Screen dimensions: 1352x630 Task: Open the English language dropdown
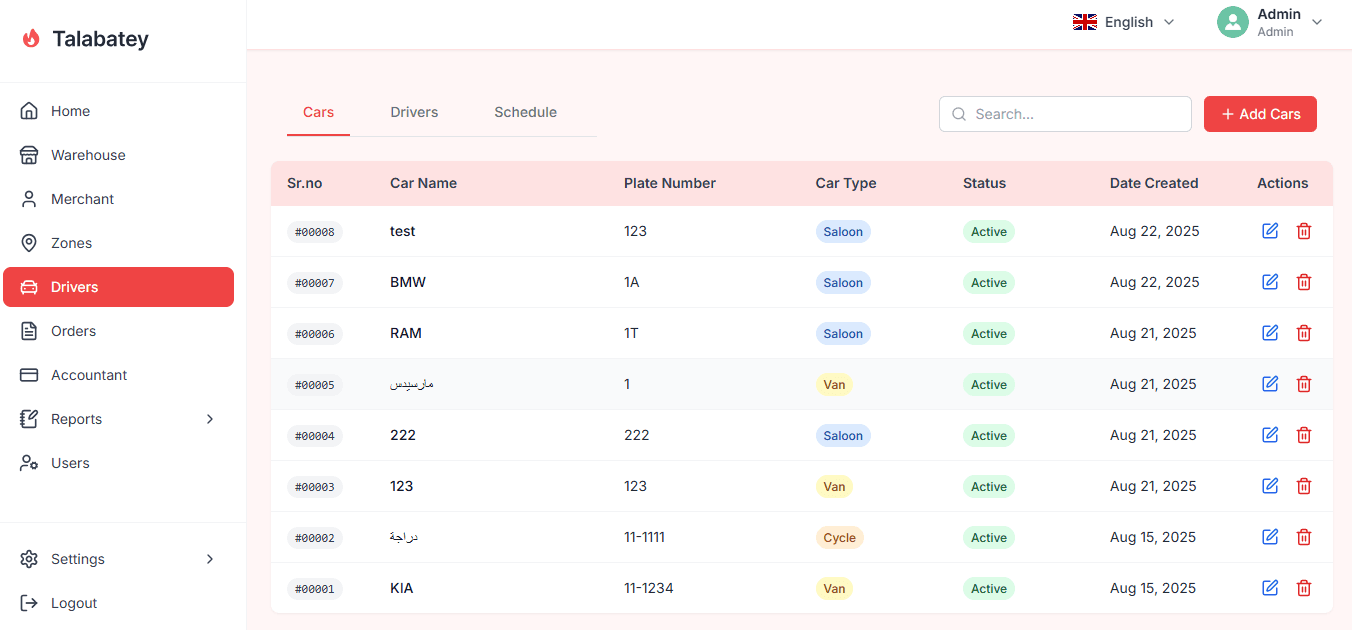(x=1123, y=22)
